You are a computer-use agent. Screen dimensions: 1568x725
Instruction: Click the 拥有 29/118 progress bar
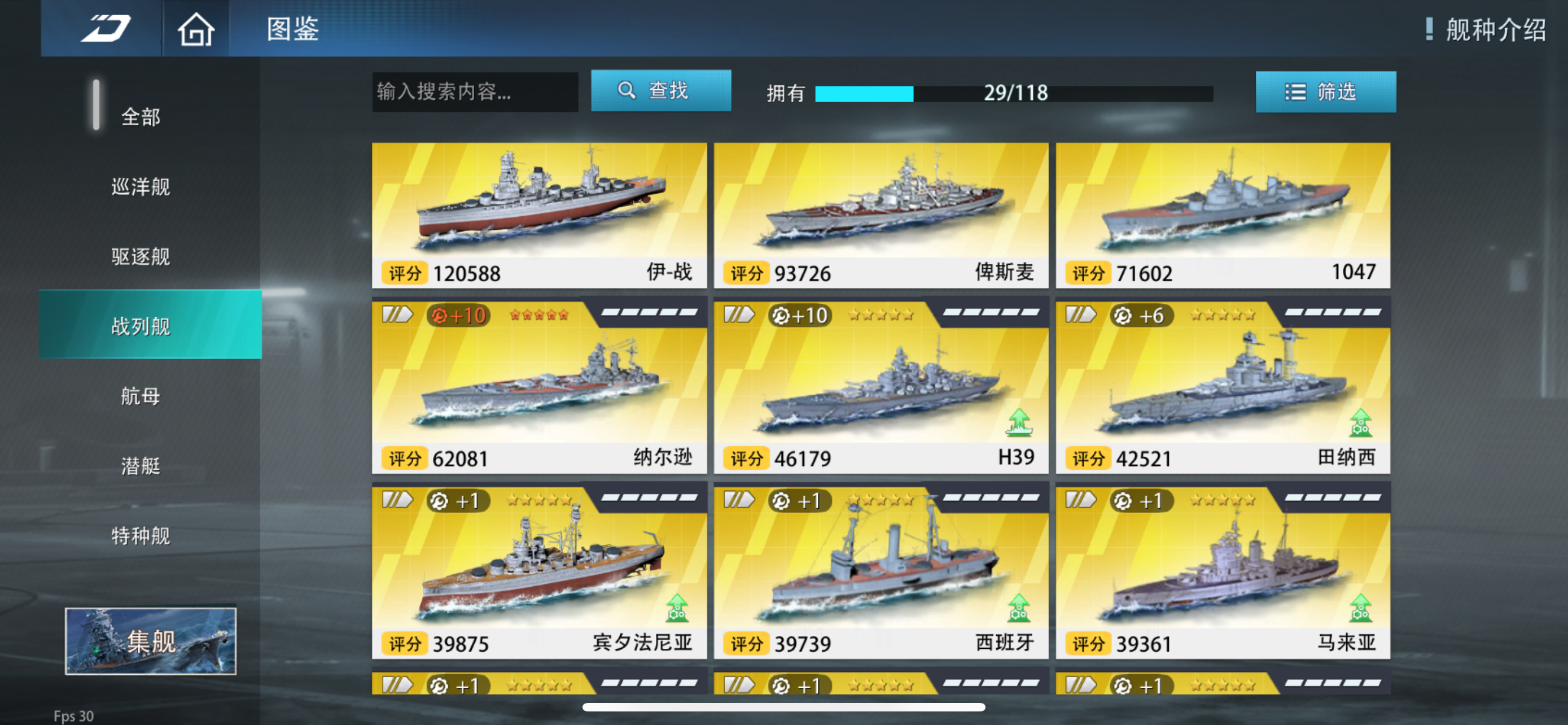(x=1014, y=93)
